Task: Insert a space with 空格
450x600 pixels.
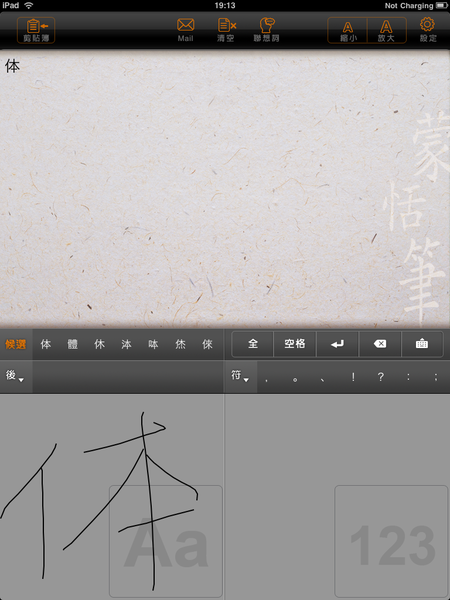Action: tap(295, 344)
